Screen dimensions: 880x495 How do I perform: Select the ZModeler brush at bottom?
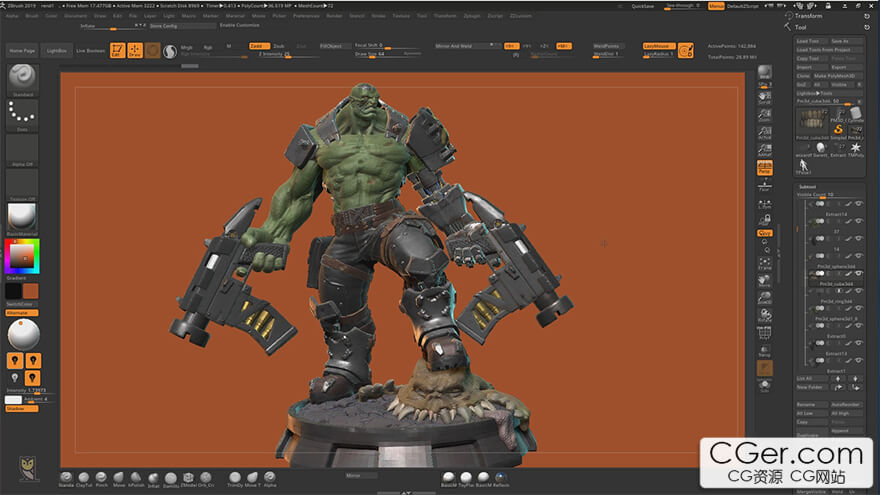(189, 478)
